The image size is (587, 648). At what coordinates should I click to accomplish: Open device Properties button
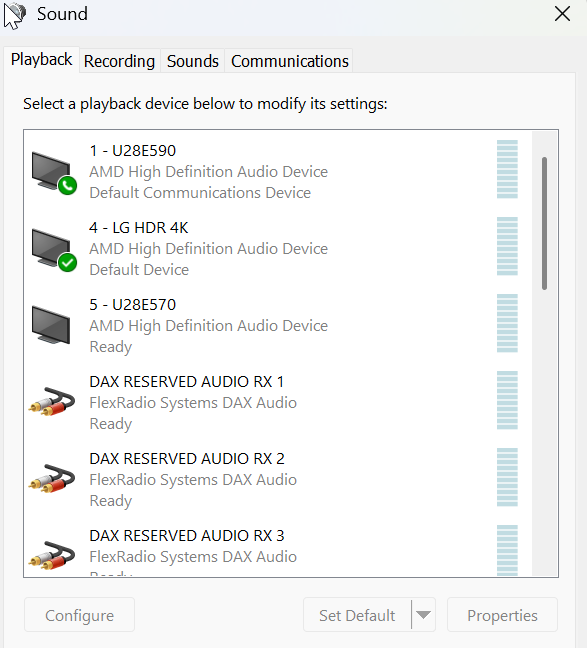click(502, 615)
